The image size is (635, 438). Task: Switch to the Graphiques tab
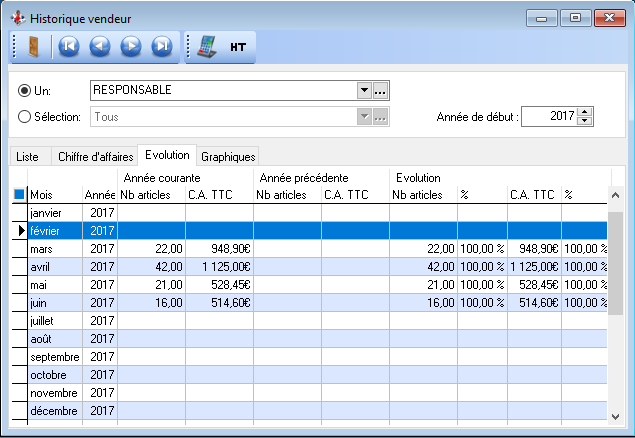point(228,156)
